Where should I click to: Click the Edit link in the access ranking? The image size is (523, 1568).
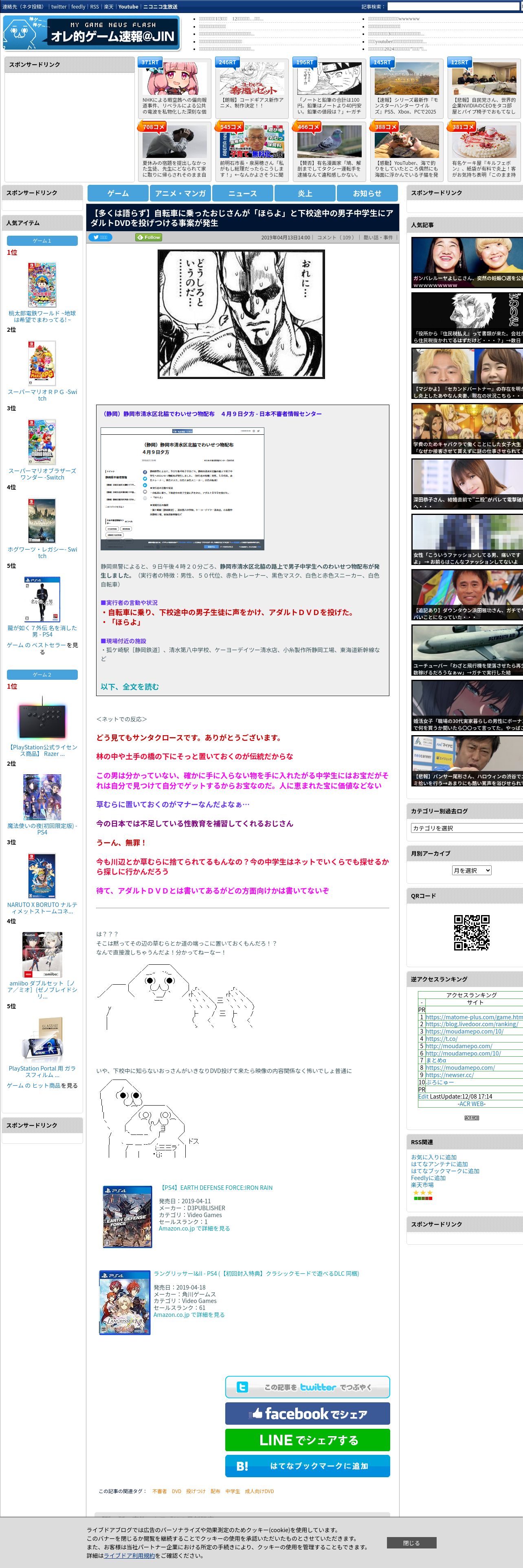[423, 1096]
